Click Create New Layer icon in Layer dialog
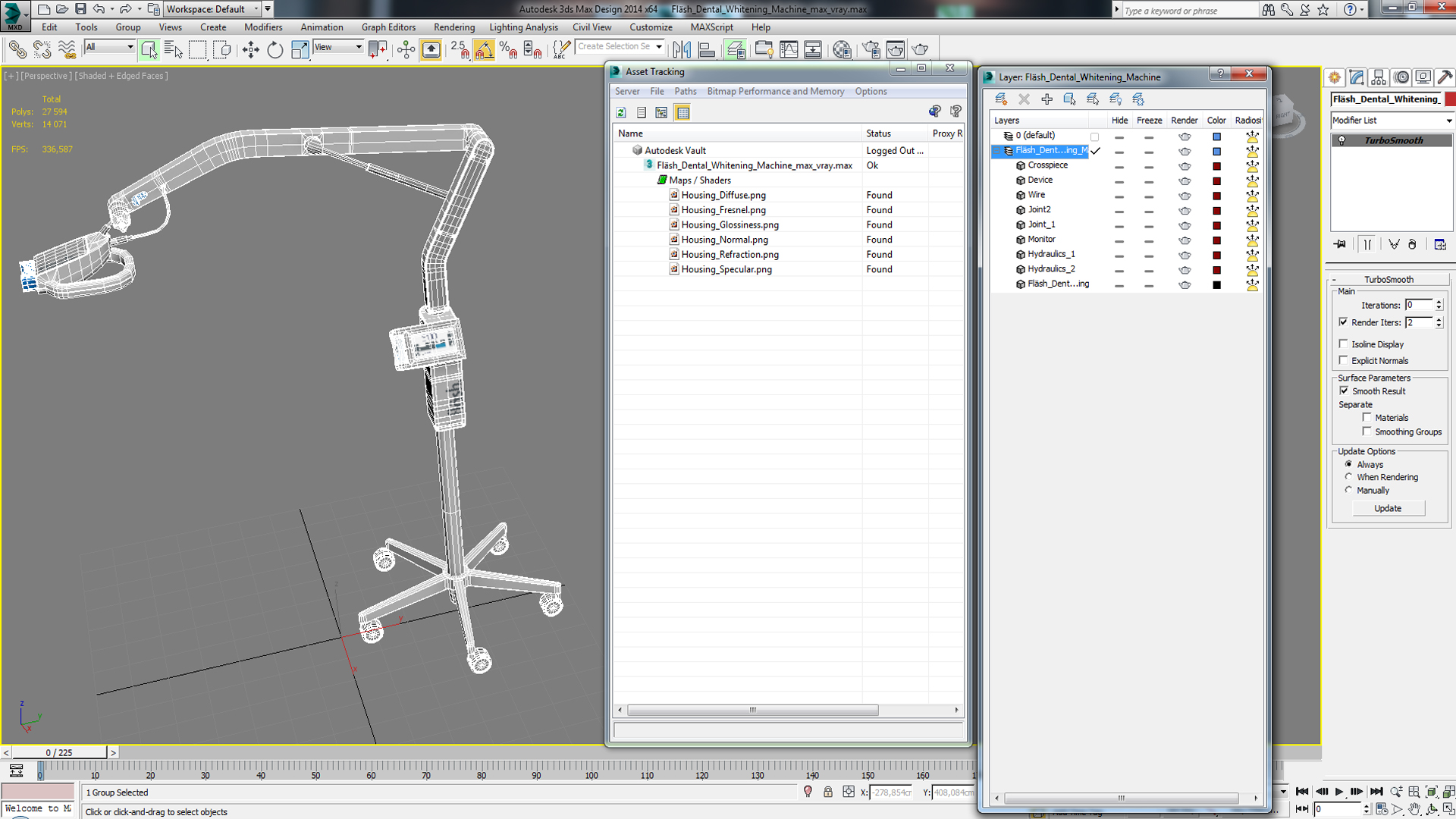The image size is (1456, 819). click(x=1001, y=99)
